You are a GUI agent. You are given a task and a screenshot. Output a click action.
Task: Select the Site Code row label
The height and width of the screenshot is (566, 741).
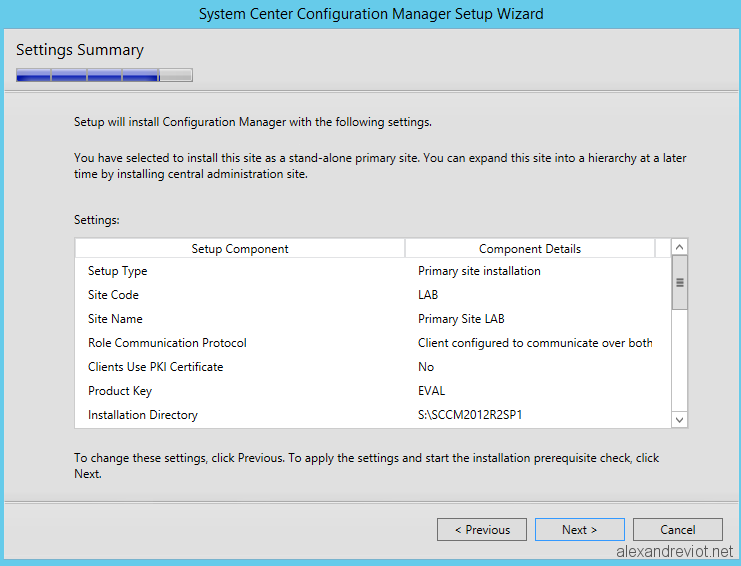[x=113, y=295]
